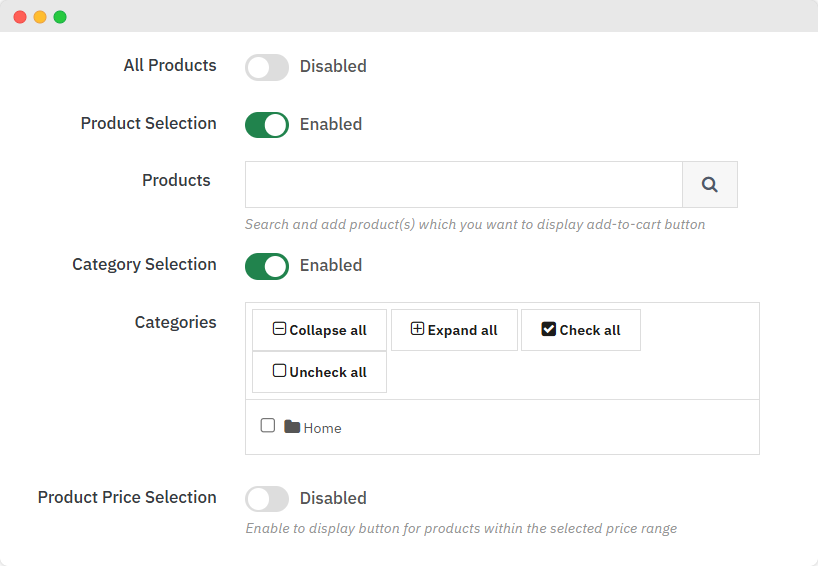Disable the Category Selection switch
The width and height of the screenshot is (818, 566).
coord(267,266)
